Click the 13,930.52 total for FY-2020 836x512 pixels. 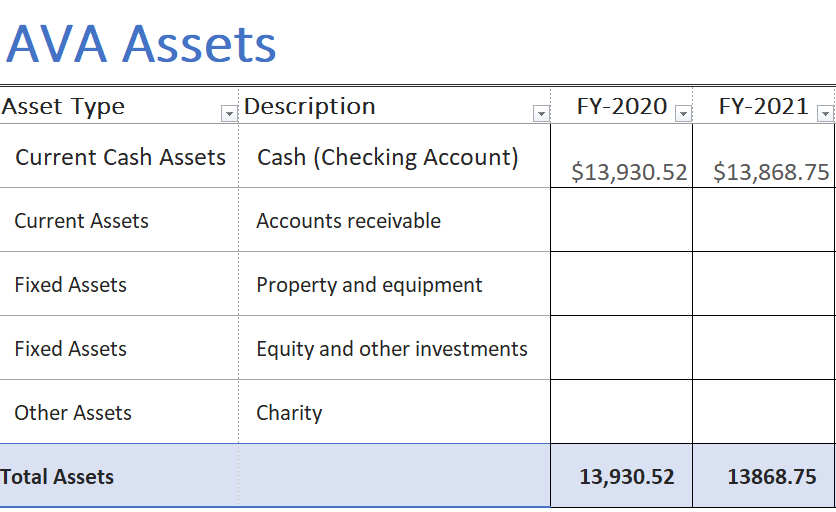(627, 477)
